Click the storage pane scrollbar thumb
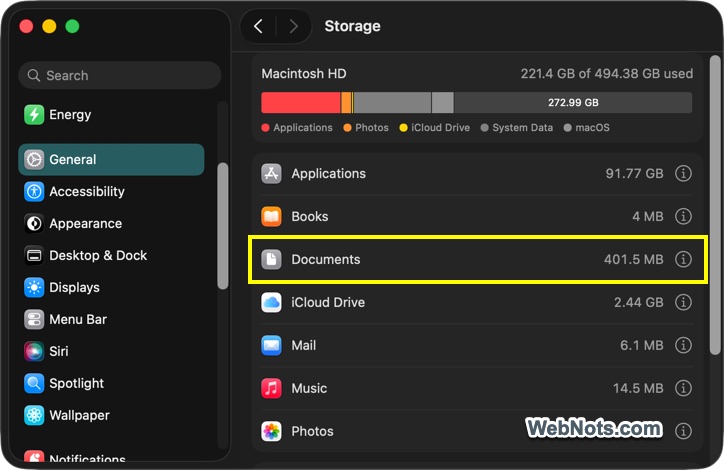The width and height of the screenshot is (724, 470). (x=715, y=205)
